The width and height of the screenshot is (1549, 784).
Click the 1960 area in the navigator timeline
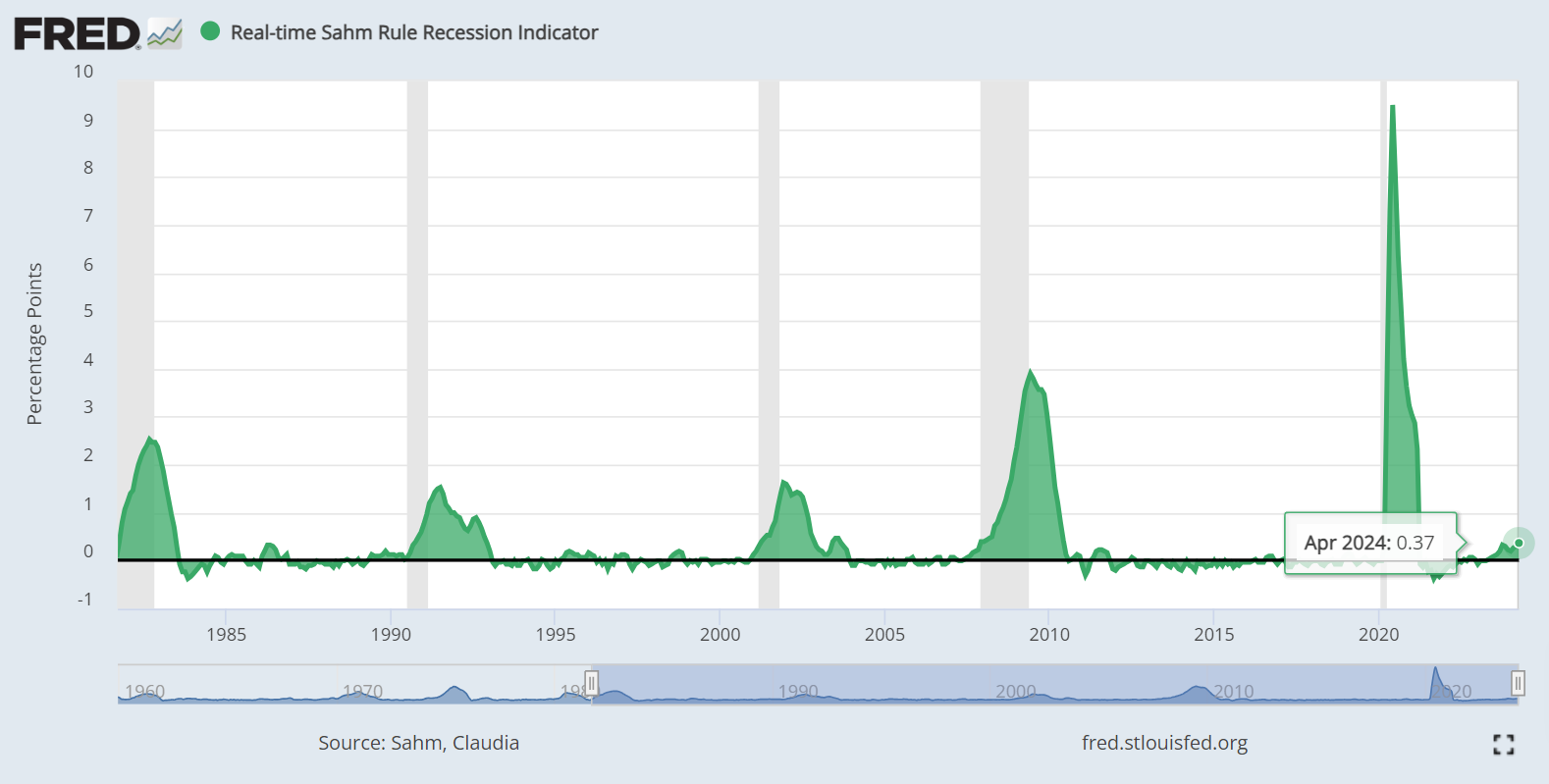[145, 692]
